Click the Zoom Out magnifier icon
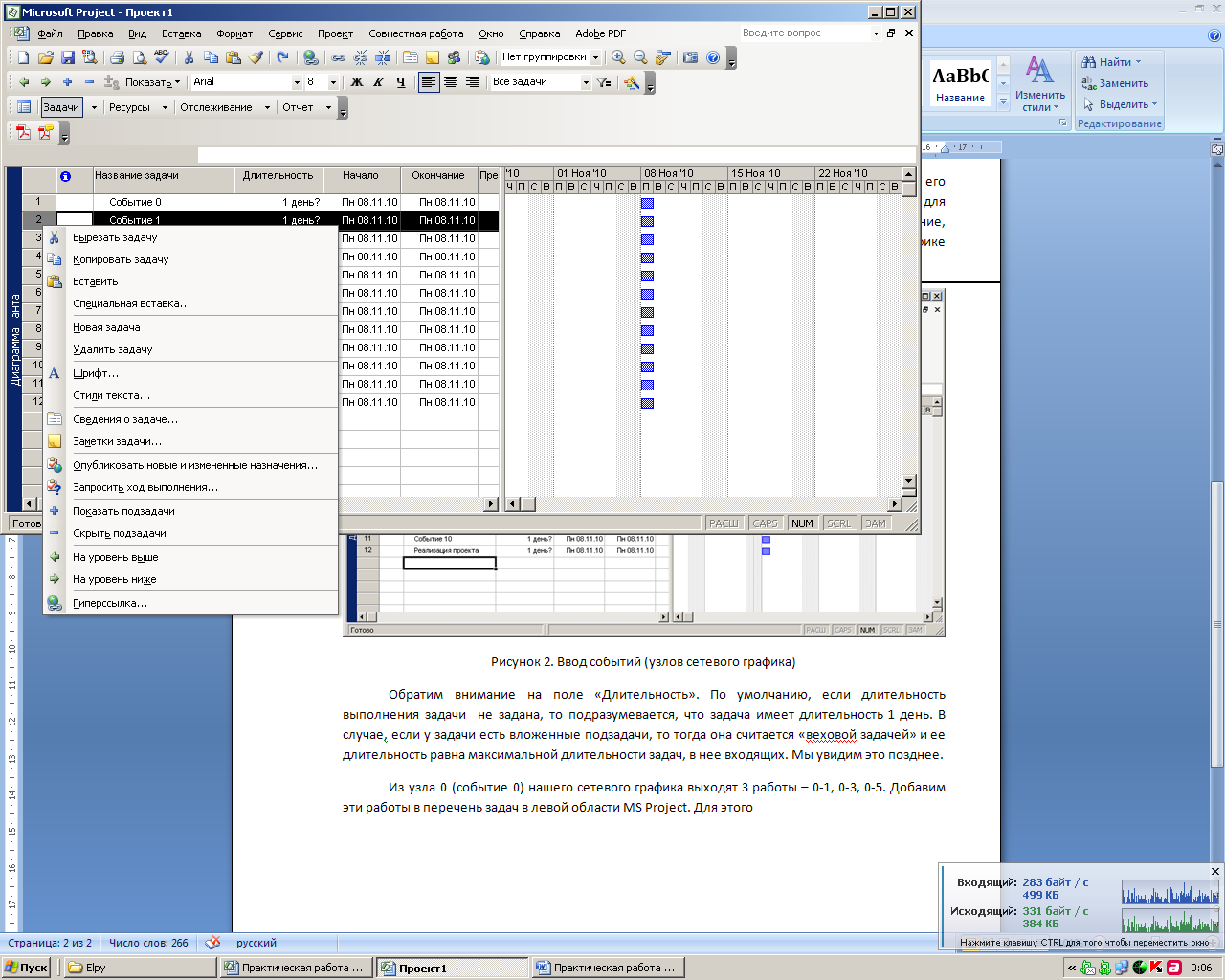Image resolution: width=1225 pixels, height=980 pixels. point(640,57)
